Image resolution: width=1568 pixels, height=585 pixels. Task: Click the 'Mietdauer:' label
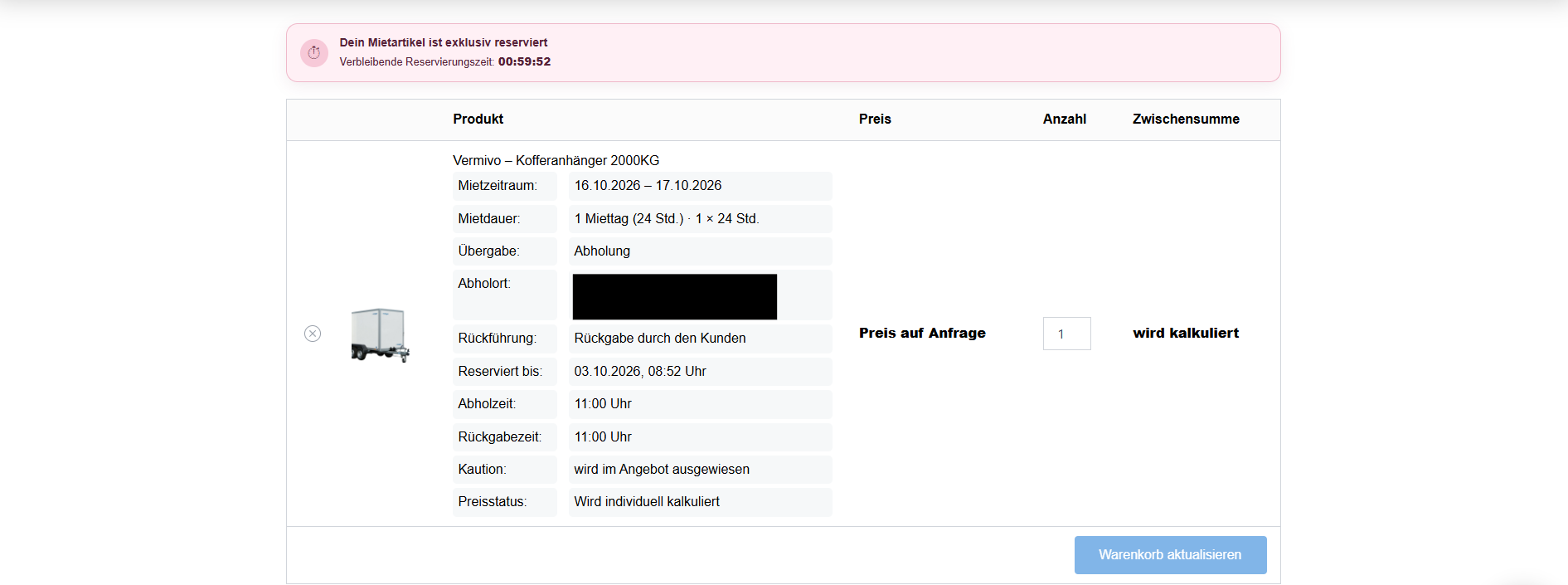(x=489, y=219)
